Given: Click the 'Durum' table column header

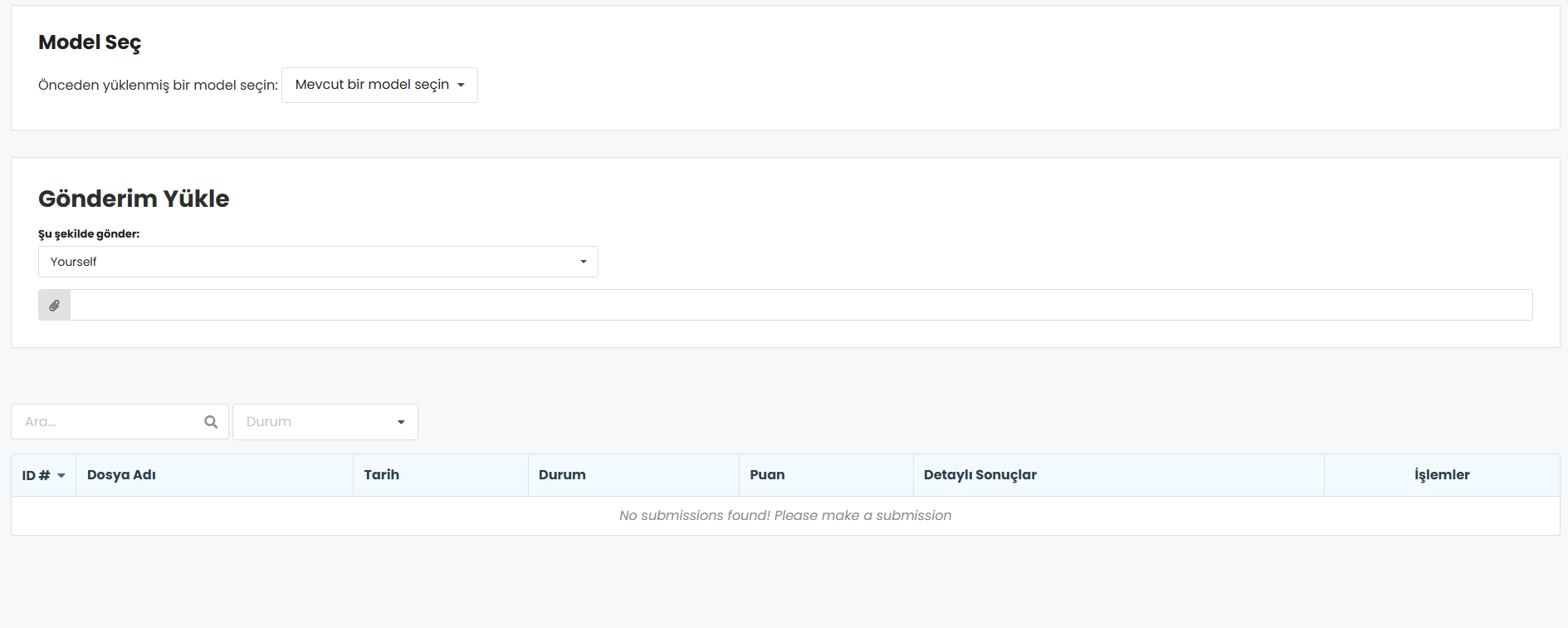Looking at the screenshot, I should [x=562, y=475].
